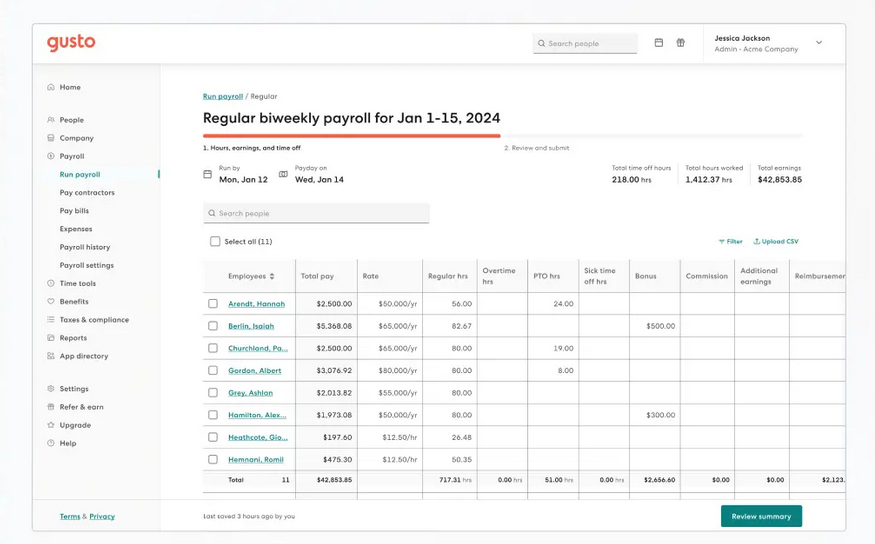This screenshot has width=875, height=544.
Task: Click the Filter icon above the table
Action: pyautogui.click(x=722, y=242)
